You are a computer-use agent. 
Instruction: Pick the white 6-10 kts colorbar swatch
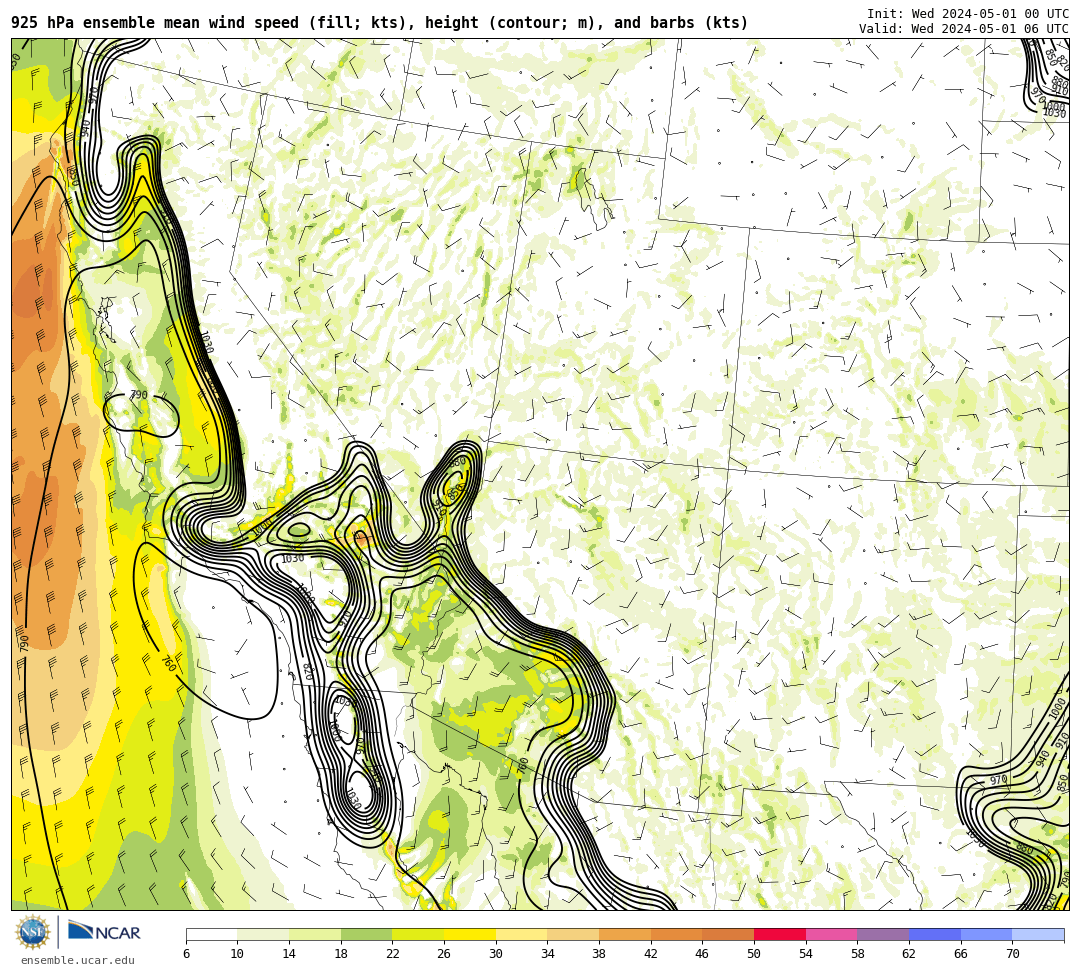point(211,934)
